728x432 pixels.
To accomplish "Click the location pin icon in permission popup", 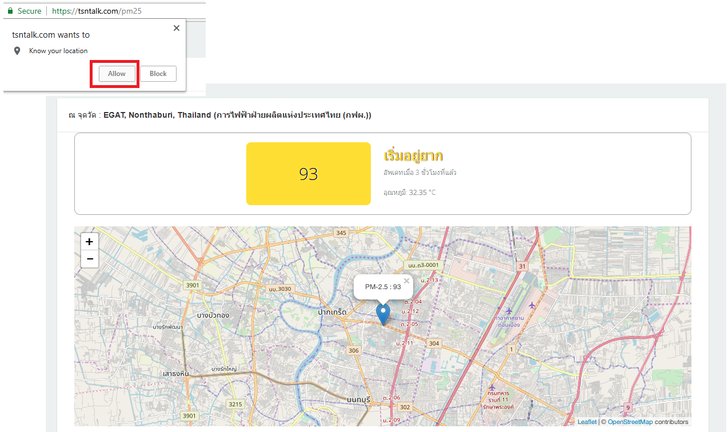I will click(x=16, y=50).
